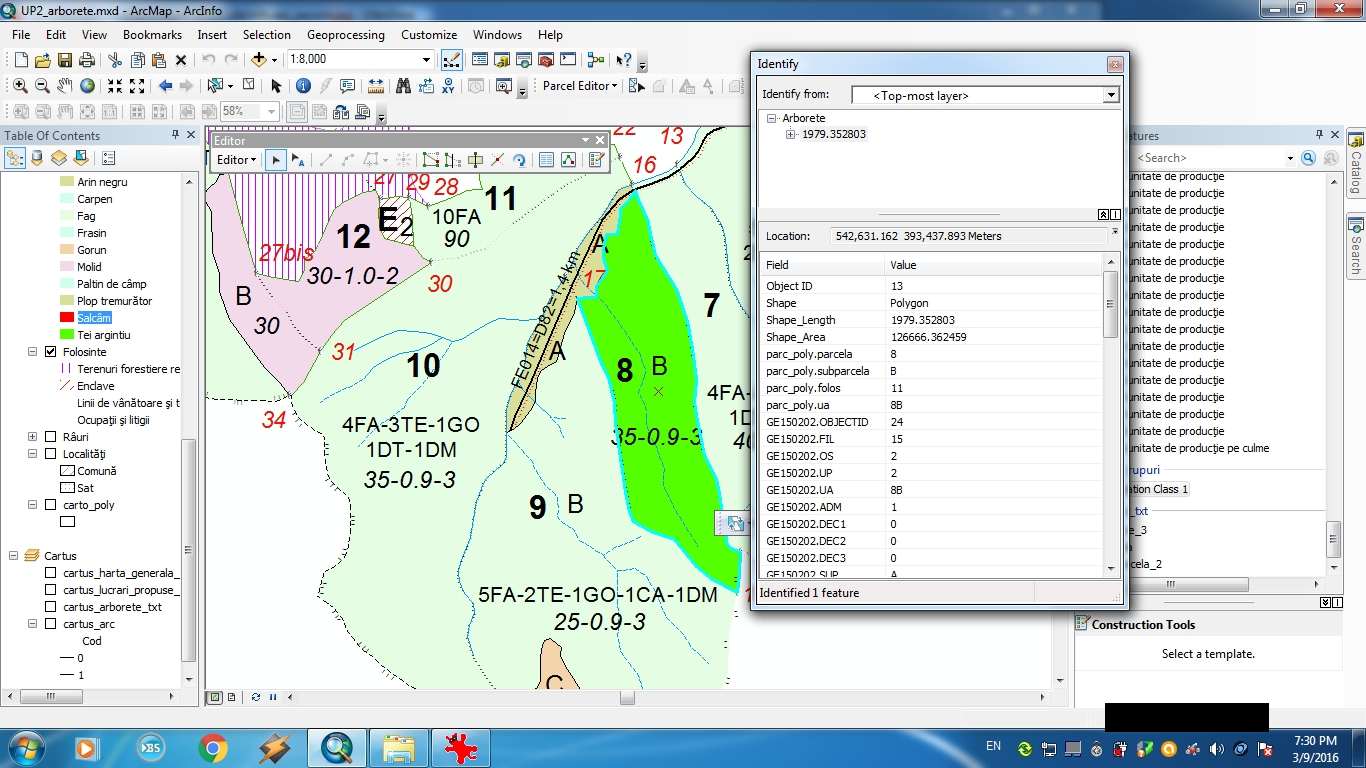
Task: Open the Find binoculars tool
Action: click(x=404, y=86)
